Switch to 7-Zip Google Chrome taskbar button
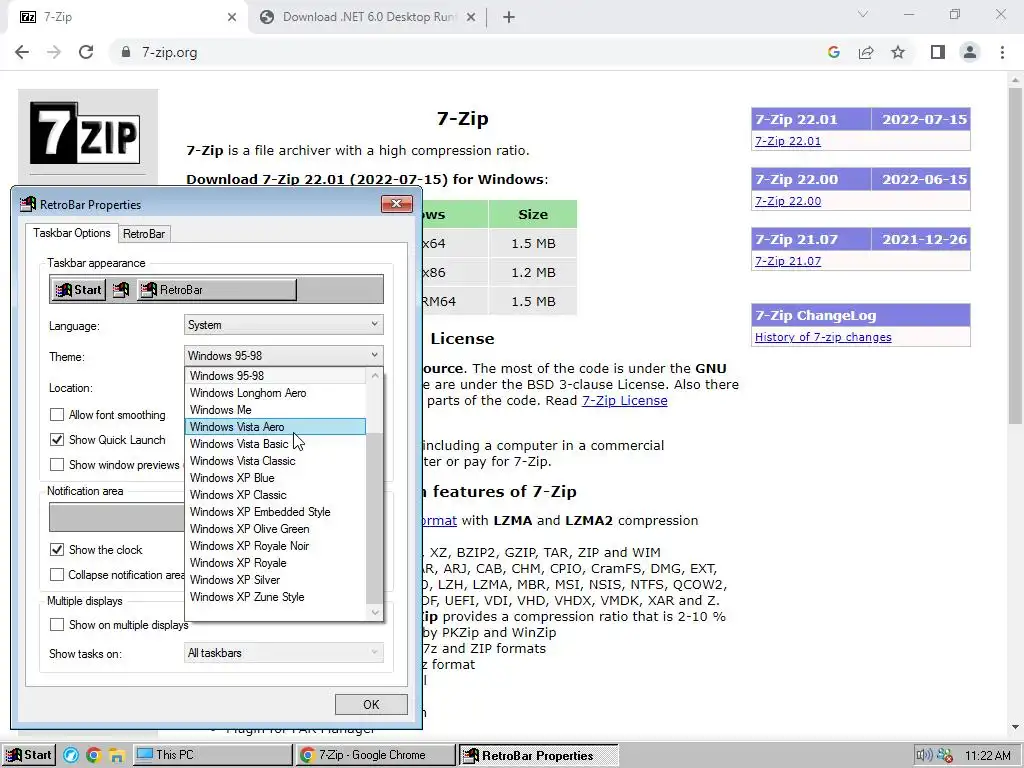 coord(376,755)
